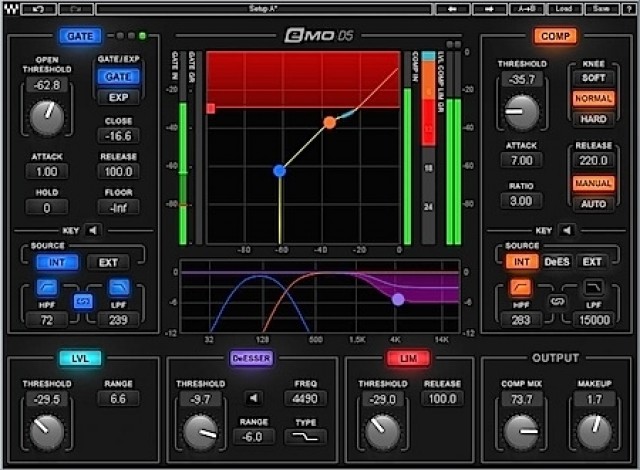
Task: Select EXP expander mode
Action: tap(118, 98)
